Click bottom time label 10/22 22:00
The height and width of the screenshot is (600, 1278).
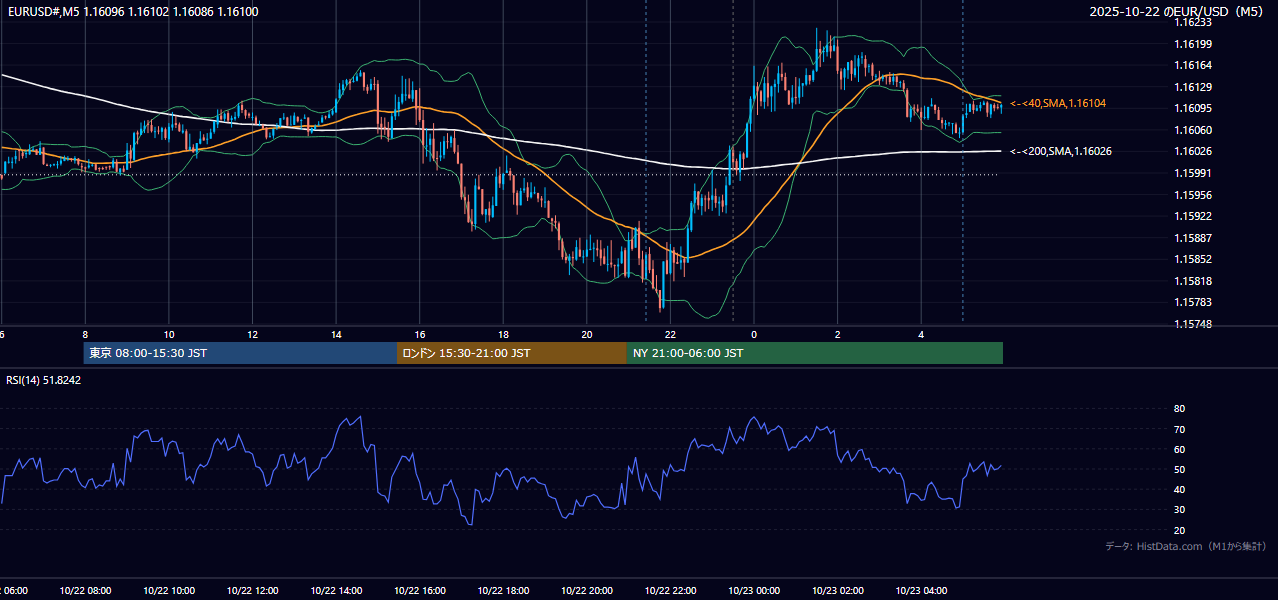pyautogui.click(x=670, y=591)
